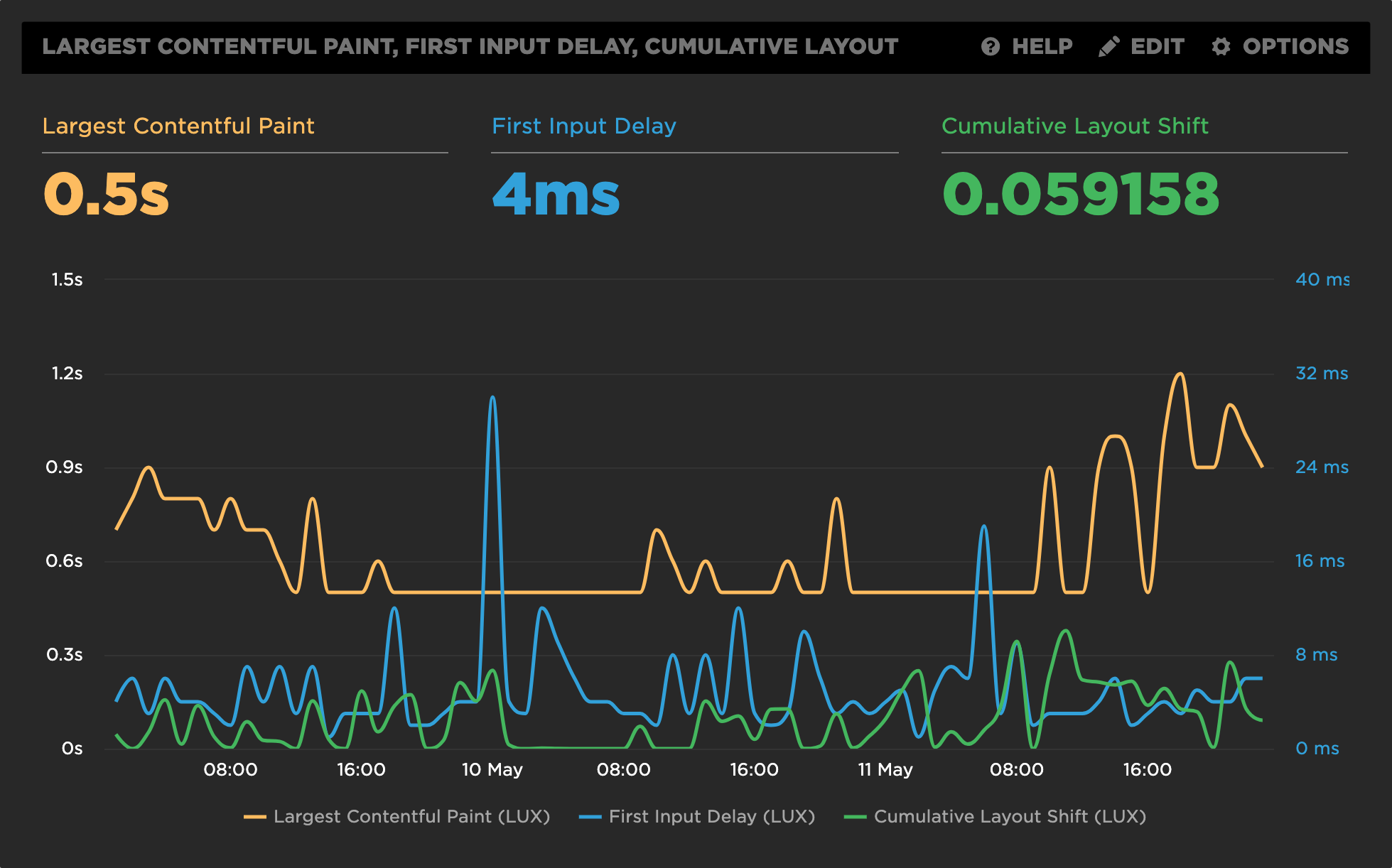Viewport: 1392px width, 868px height.
Task: Click the 4ms metric value
Action: (x=556, y=194)
